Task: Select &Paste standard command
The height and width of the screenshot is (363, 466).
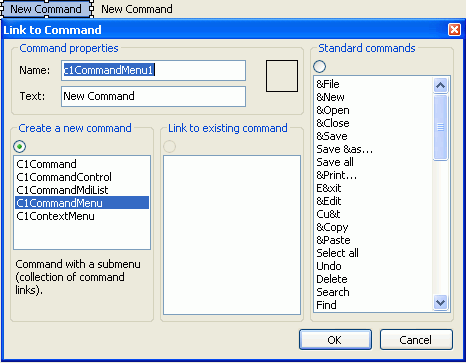Action: (x=373, y=240)
